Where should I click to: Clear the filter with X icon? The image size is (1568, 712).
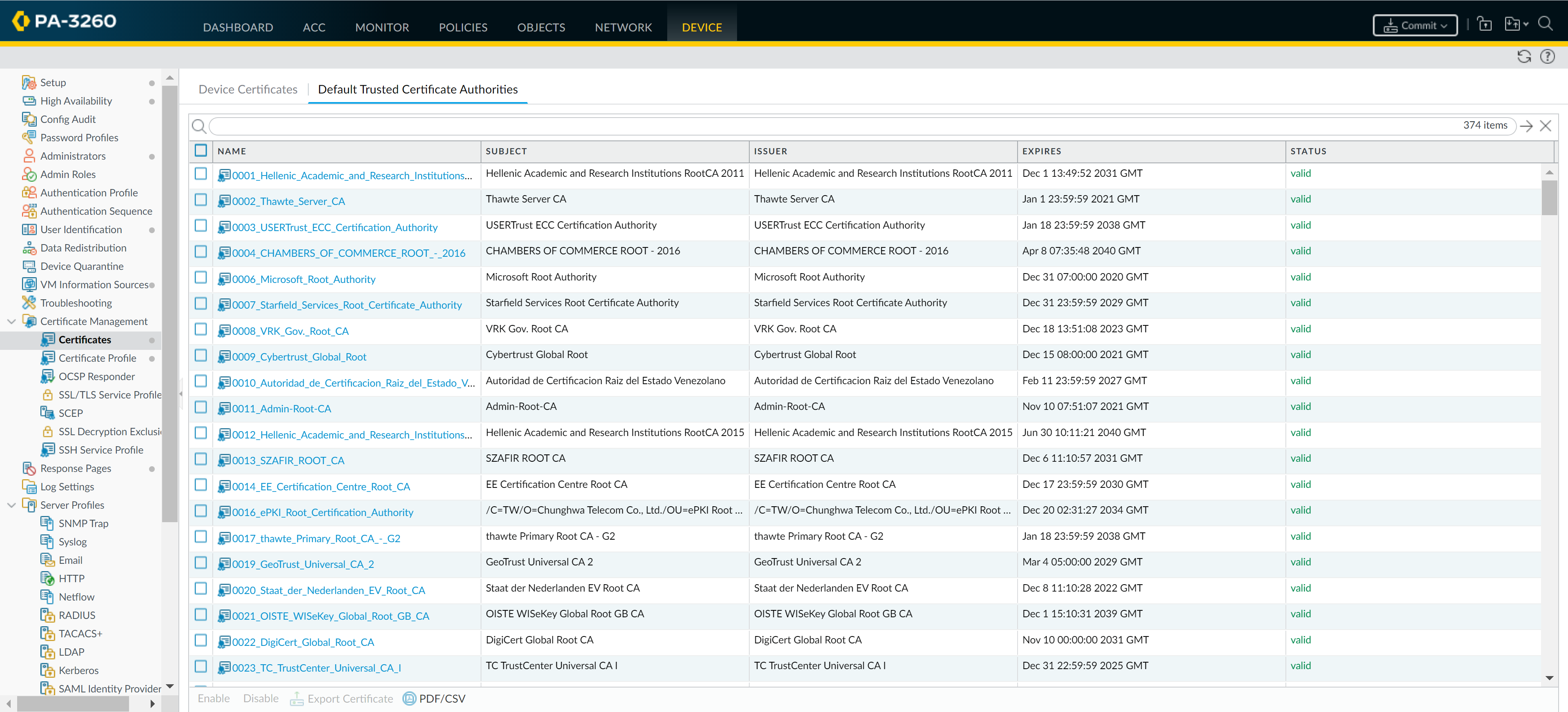click(x=1545, y=126)
